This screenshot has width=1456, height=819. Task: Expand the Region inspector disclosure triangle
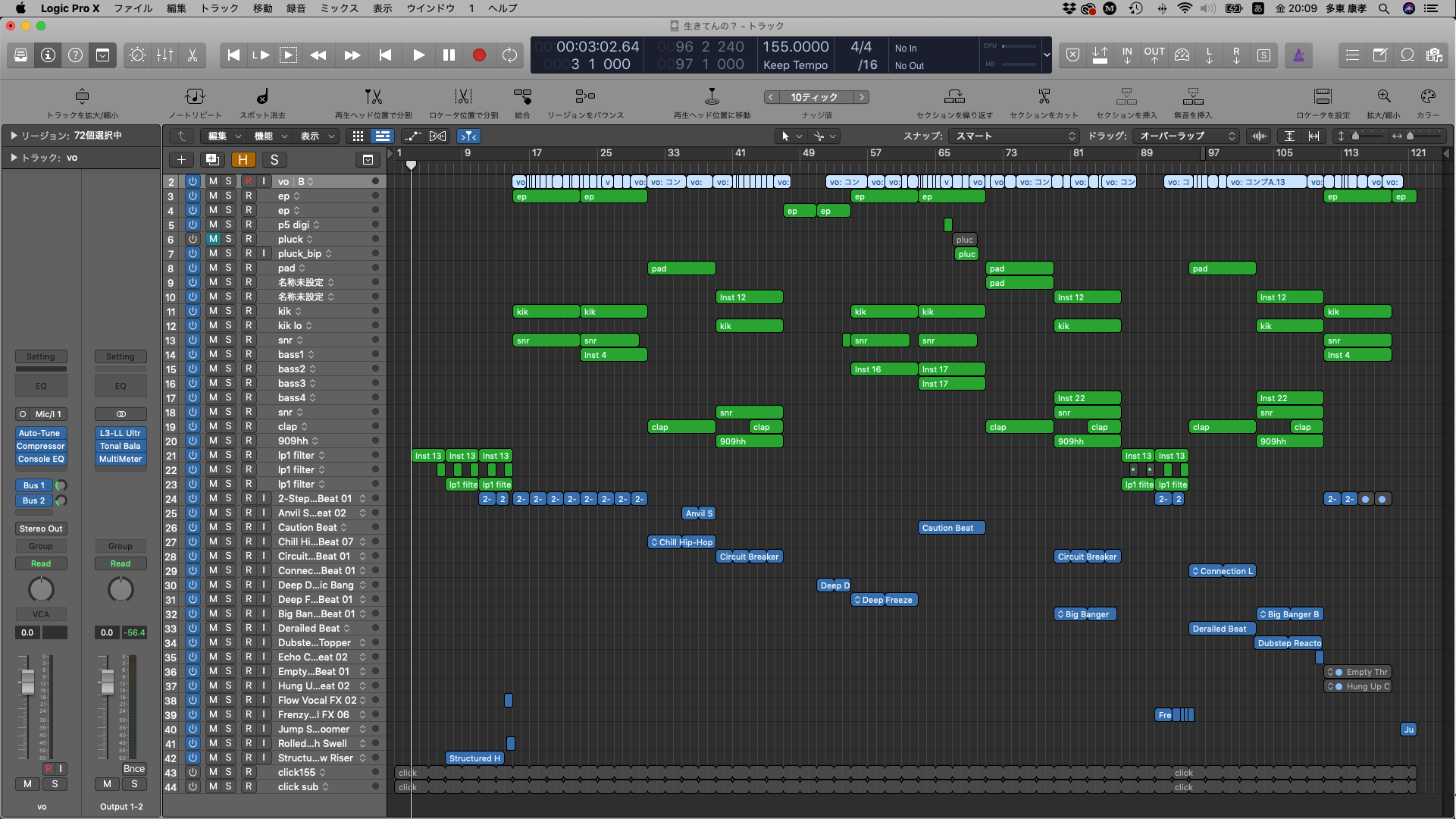(14, 135)
